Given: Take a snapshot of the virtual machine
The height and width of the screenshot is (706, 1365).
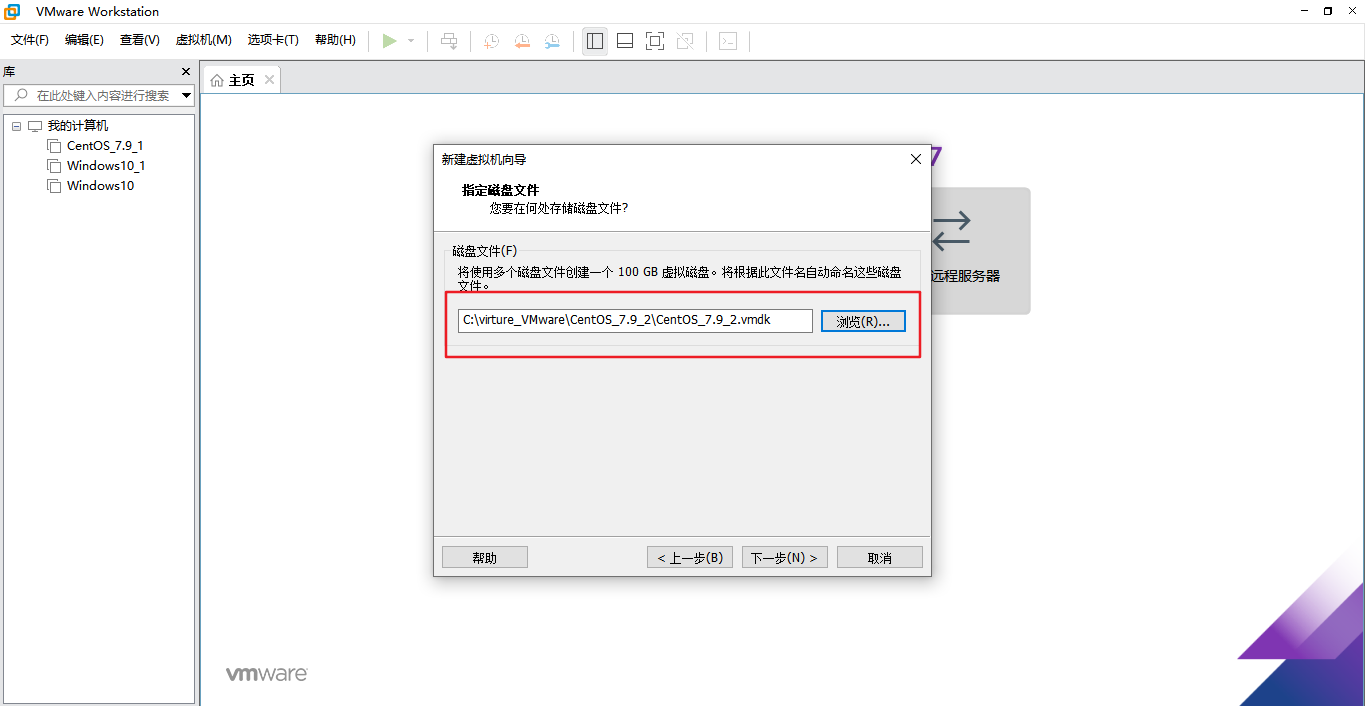Looking at the screenshot, I should (490, 41).
